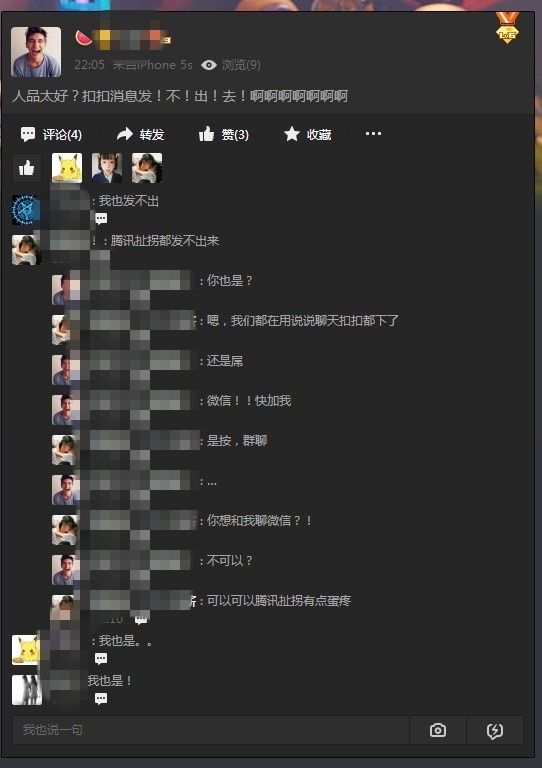Focus the 我也说一句 comment input field
Image resolution: width=542 pixels, height=768 pixels.
click(211, 730)
